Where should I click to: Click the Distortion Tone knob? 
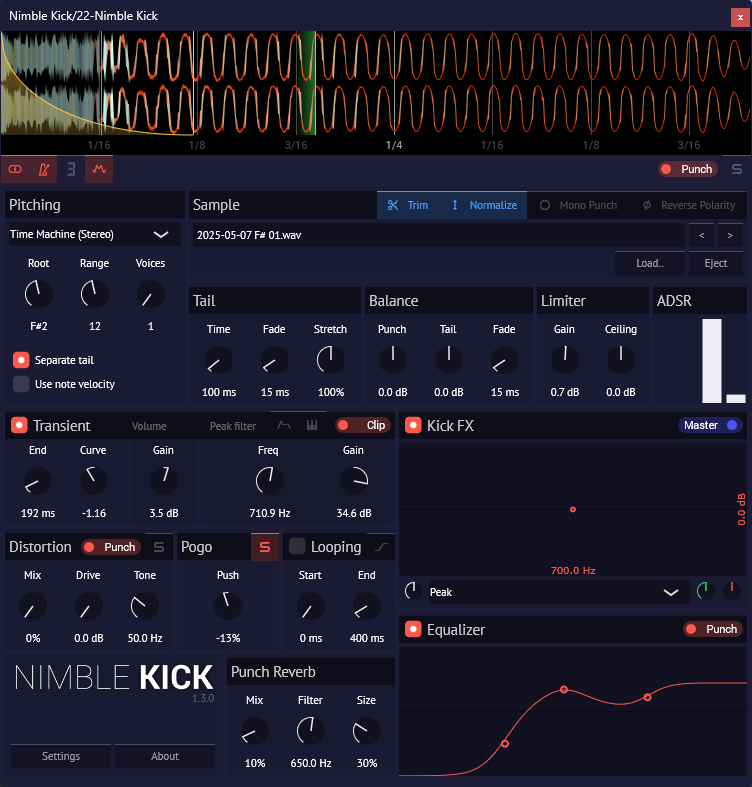tap(145, 606)
